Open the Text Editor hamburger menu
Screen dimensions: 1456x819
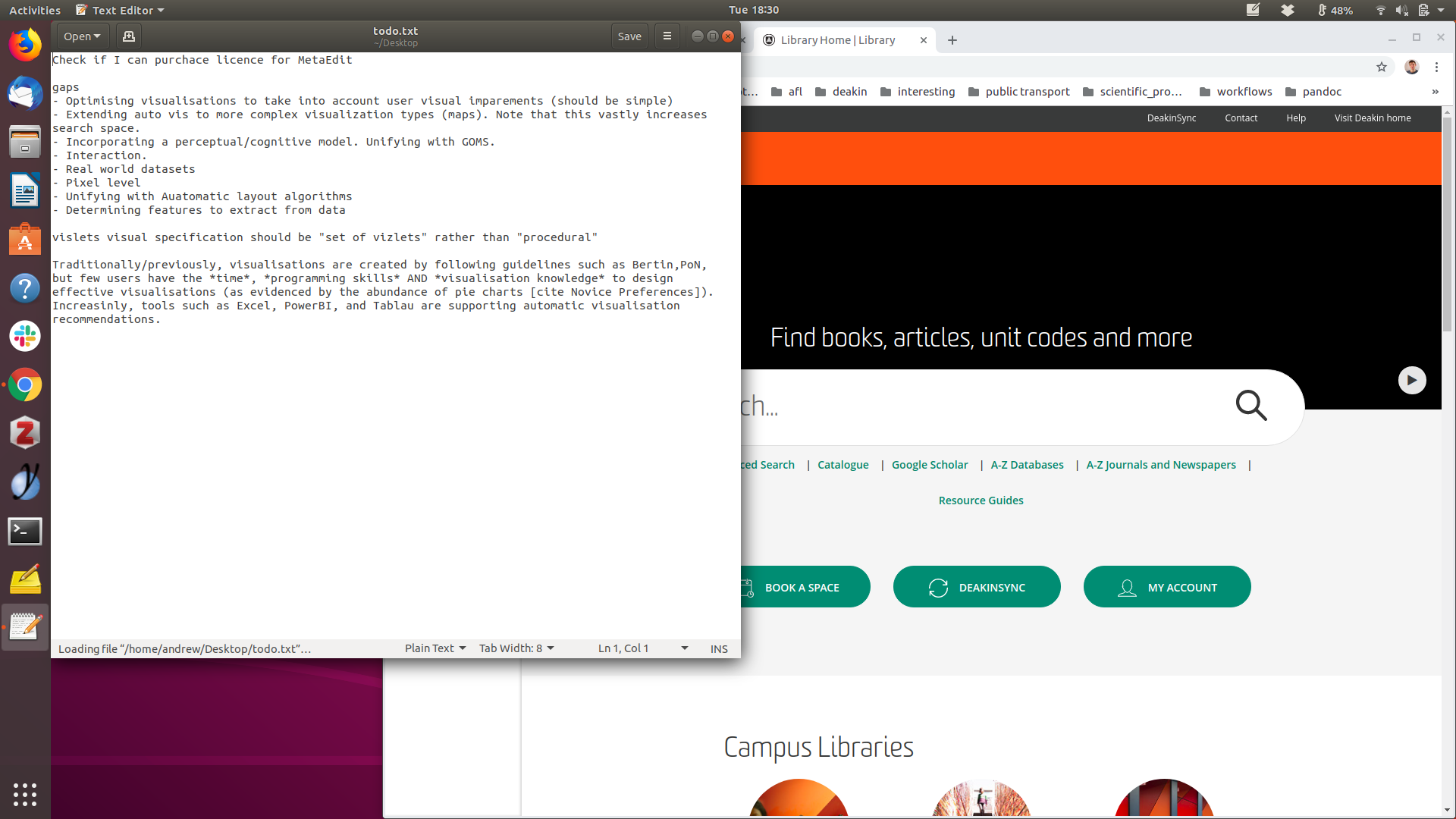click(x=667, y=36)
